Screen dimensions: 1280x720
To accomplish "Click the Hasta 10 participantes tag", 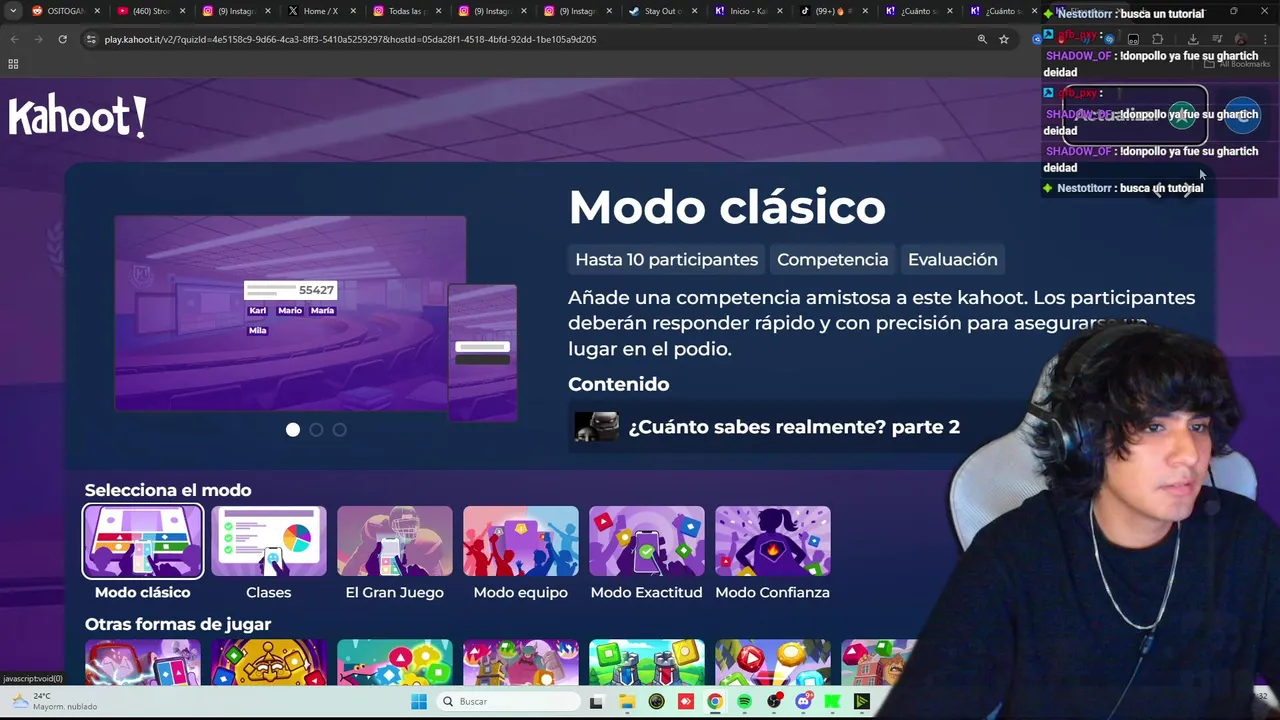I will click(667, 259).
